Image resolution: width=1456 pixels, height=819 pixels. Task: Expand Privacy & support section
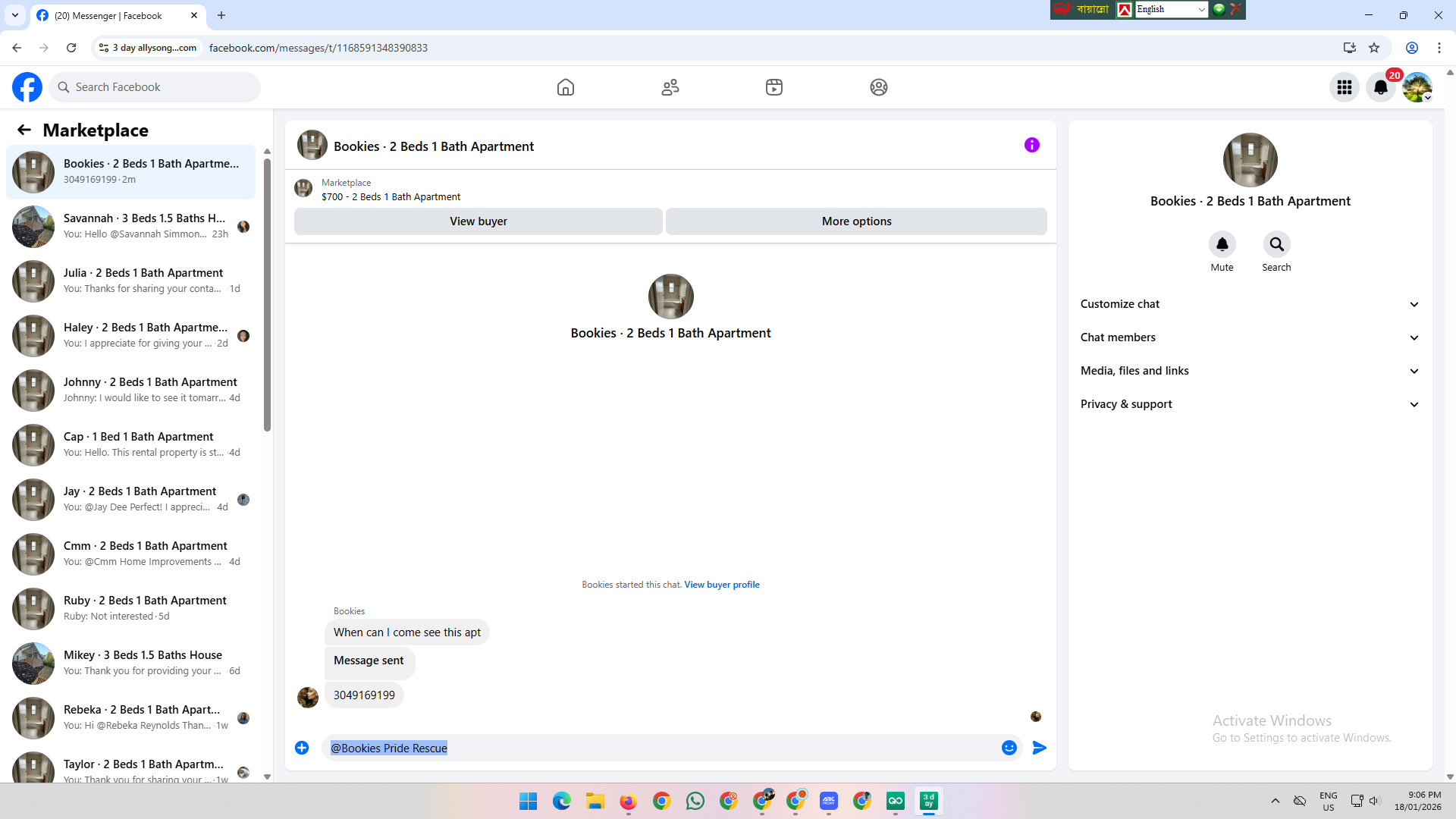1249,404
